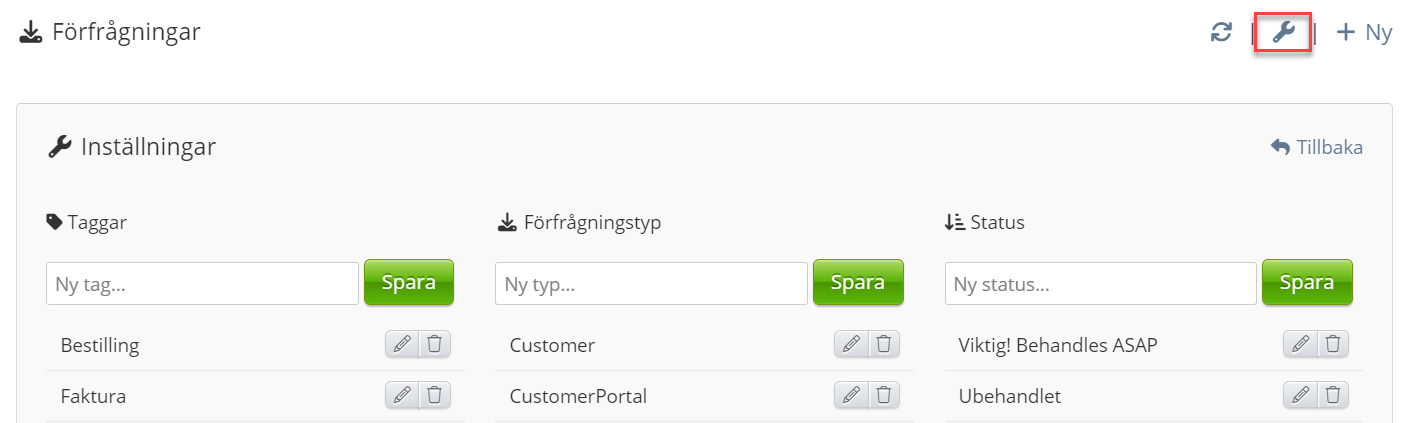Edit the Customer request type
The image size is (1404, 423).
(x=851, y=344)
